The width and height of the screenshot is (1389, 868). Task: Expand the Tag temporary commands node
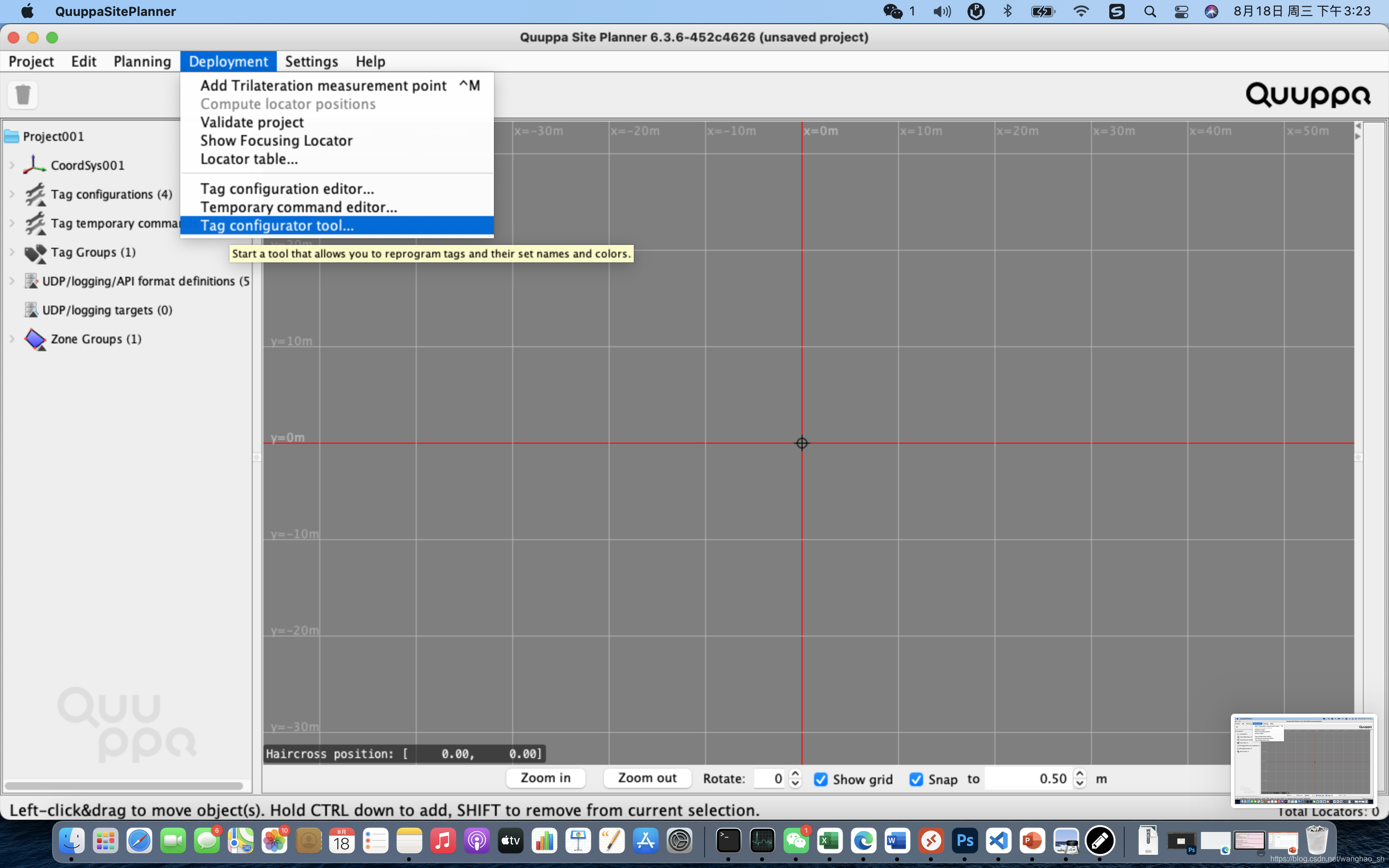12,223
